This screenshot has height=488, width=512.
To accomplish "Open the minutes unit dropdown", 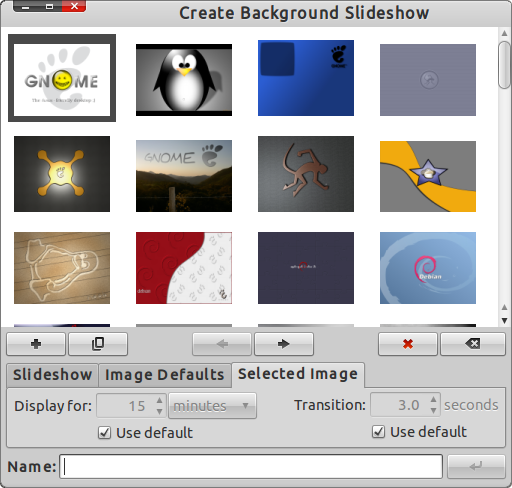I will coord(212,406).
